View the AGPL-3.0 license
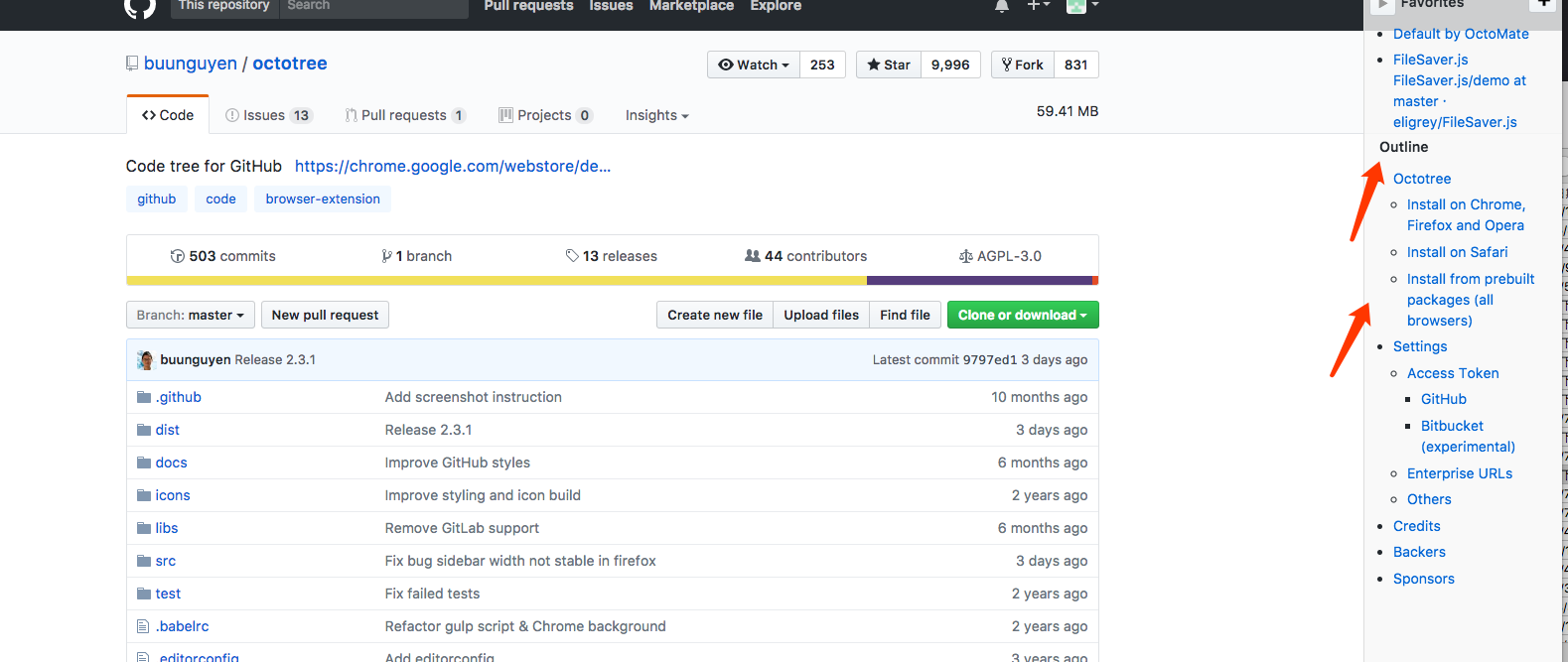 click(1000, 256)
